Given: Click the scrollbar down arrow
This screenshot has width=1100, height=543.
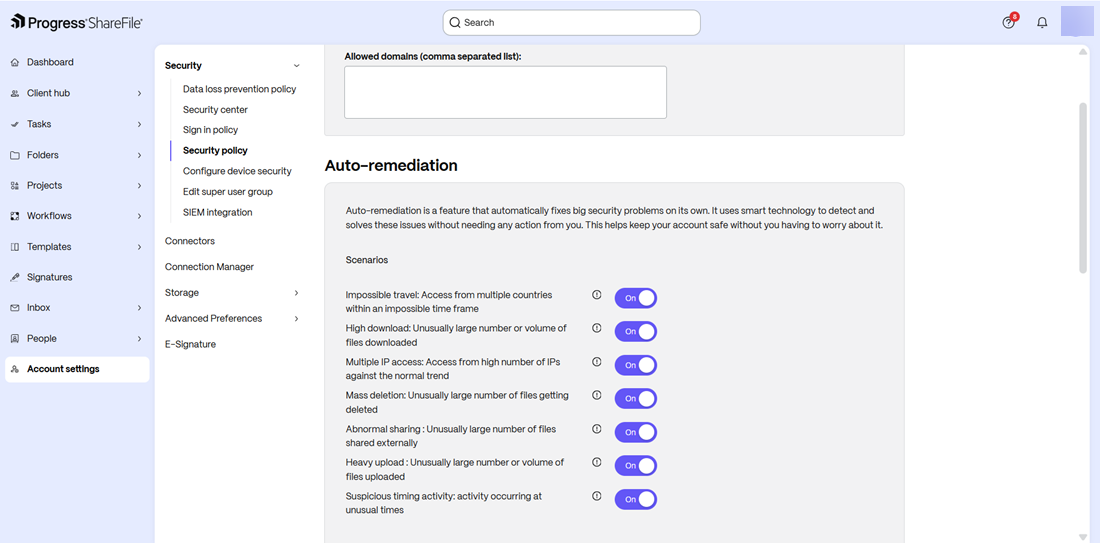Looking at the screenshot, I should pos(1083,537).
